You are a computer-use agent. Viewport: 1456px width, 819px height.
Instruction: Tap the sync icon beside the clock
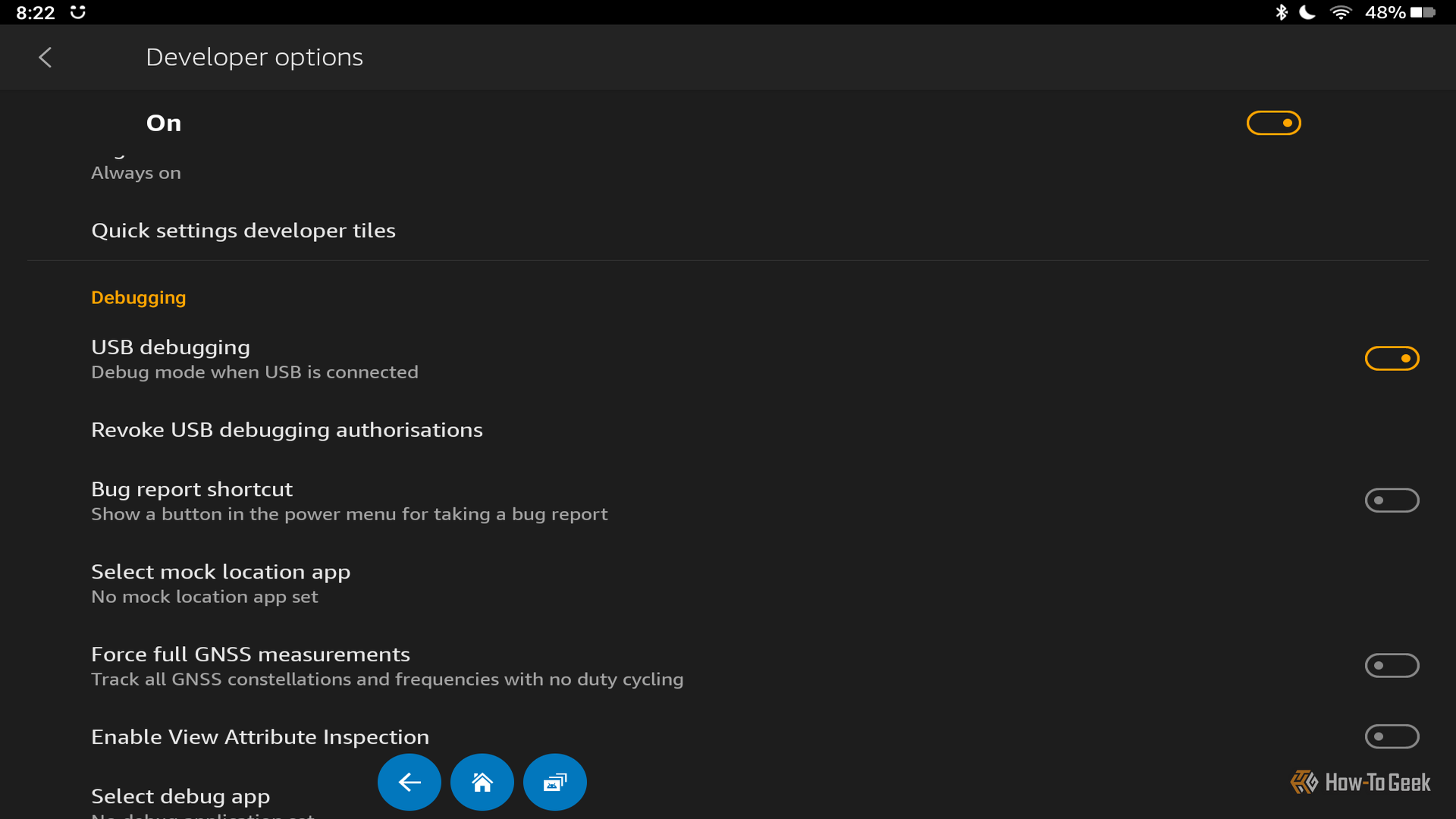click(77, 12)
